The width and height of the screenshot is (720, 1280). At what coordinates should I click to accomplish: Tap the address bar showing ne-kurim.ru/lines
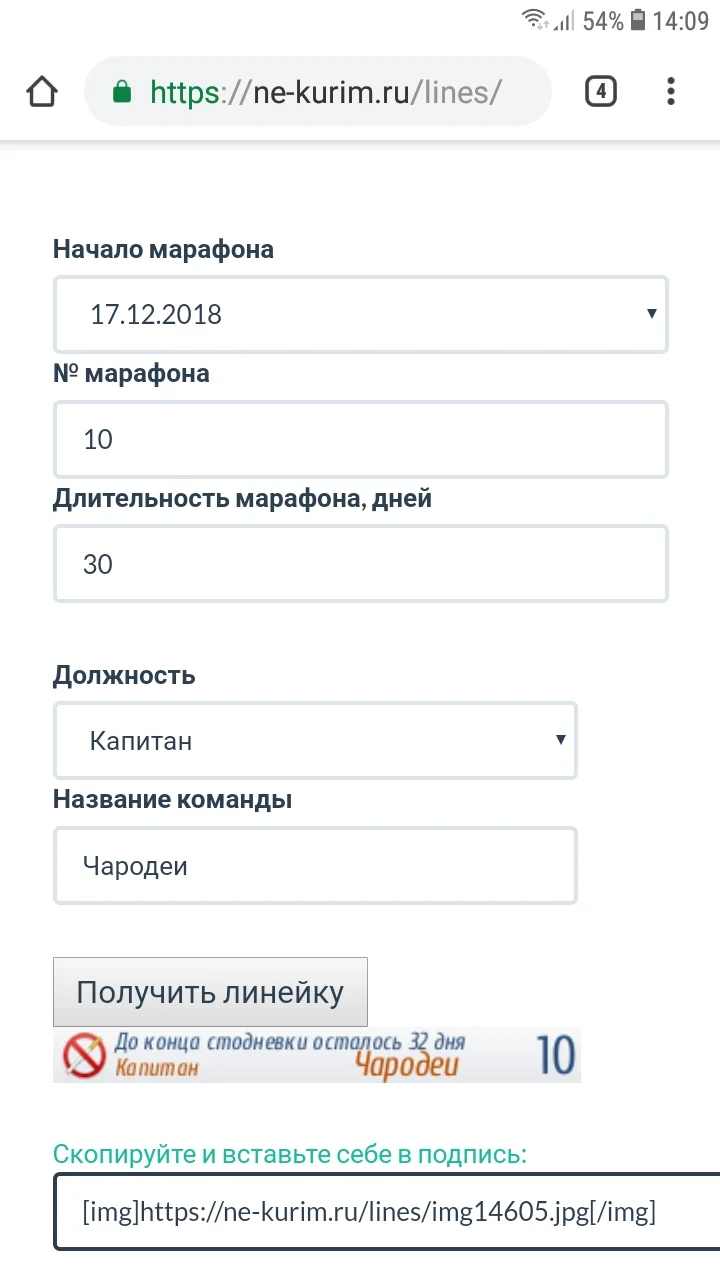tap(318, 90)
